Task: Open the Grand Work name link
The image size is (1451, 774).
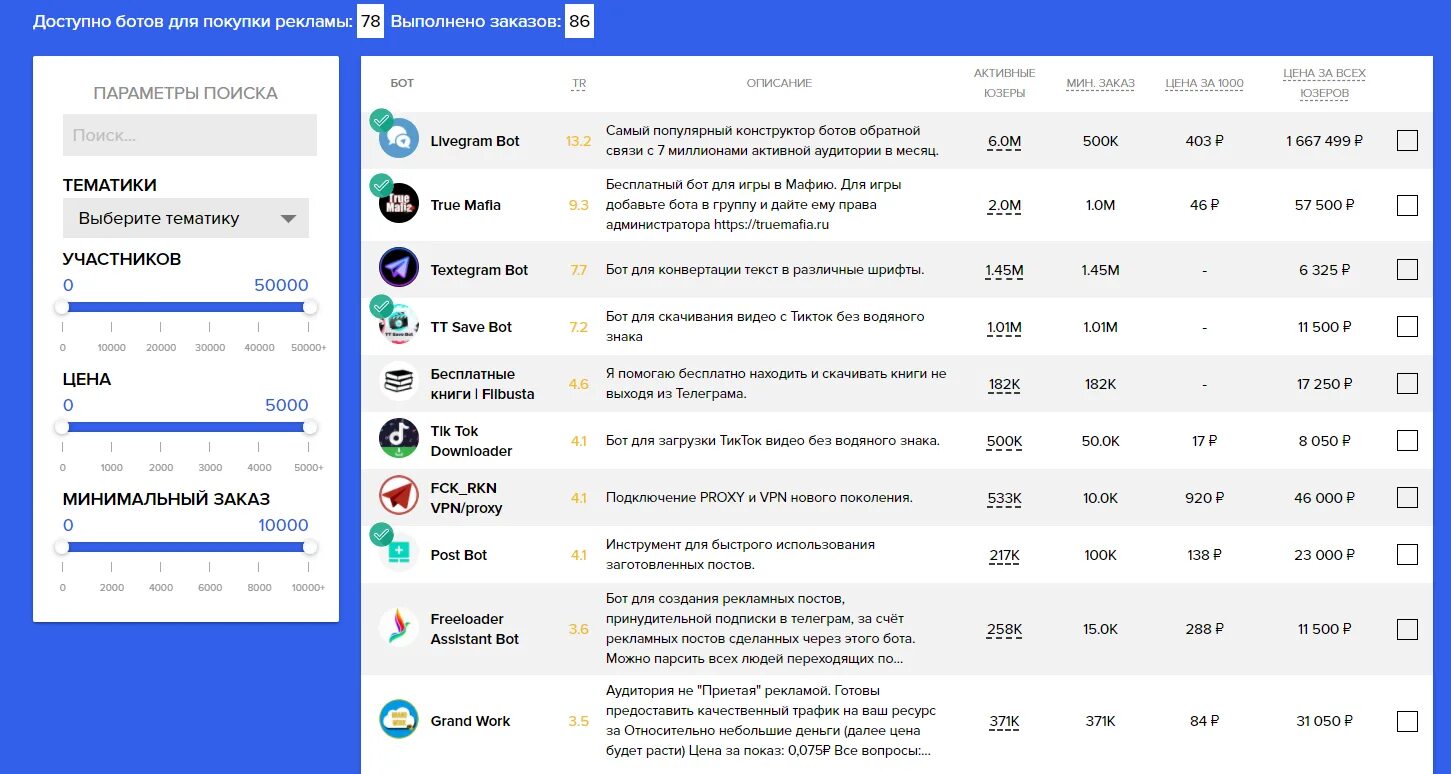Action: (x=470, y=721)
